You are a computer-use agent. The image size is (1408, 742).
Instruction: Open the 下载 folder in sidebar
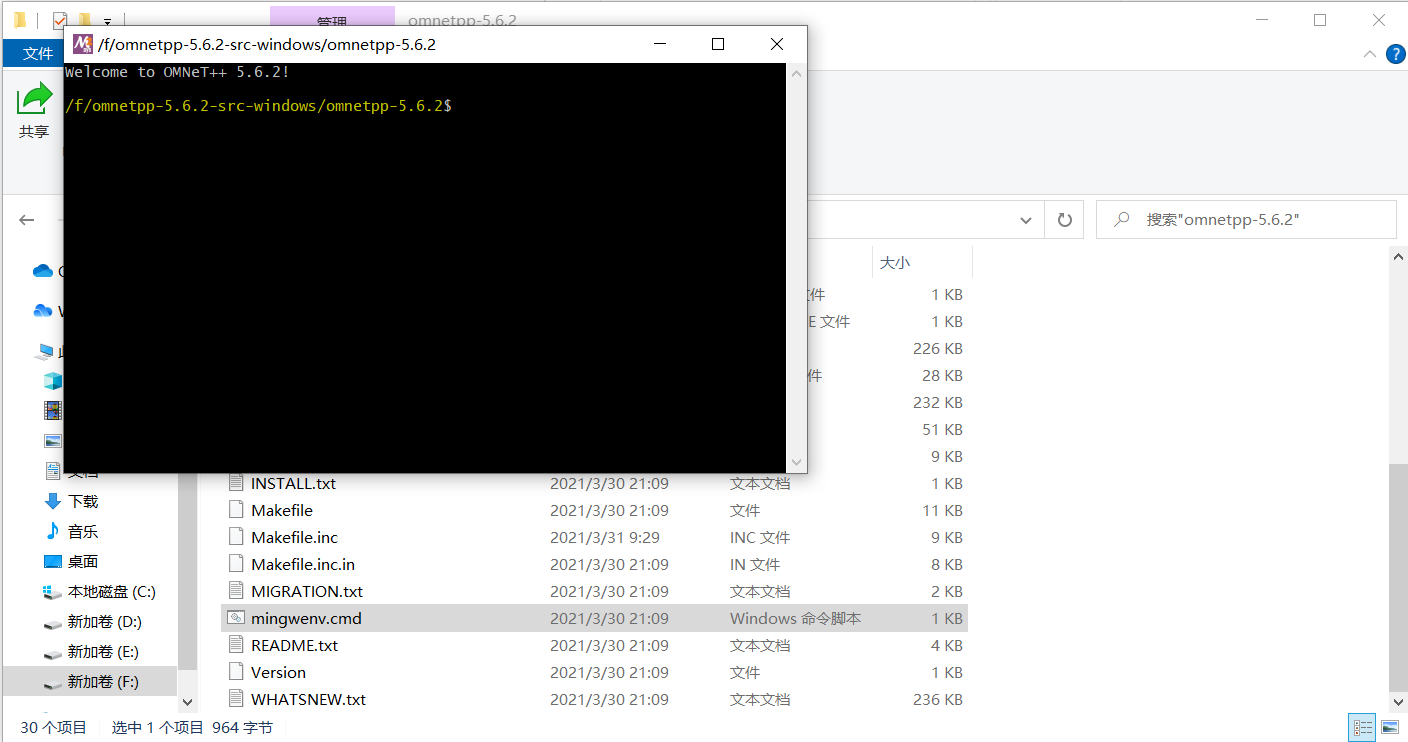[x=82, y=500]
